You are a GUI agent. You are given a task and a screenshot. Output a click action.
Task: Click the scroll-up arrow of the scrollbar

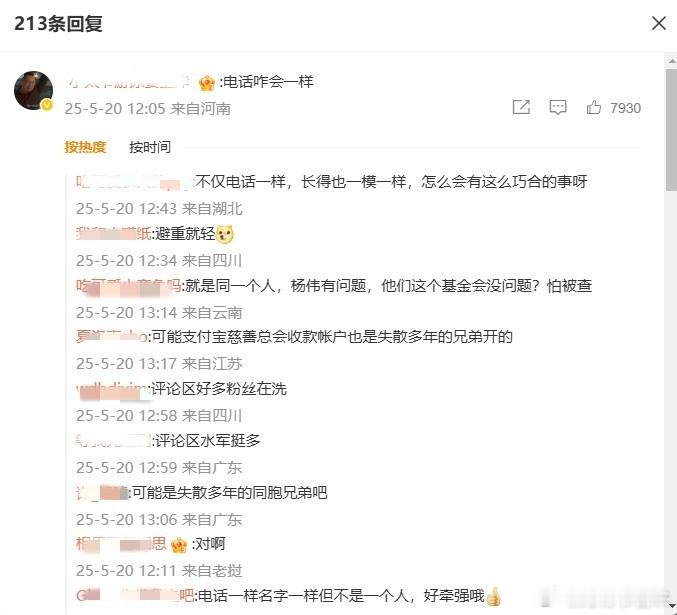(671, 61)
